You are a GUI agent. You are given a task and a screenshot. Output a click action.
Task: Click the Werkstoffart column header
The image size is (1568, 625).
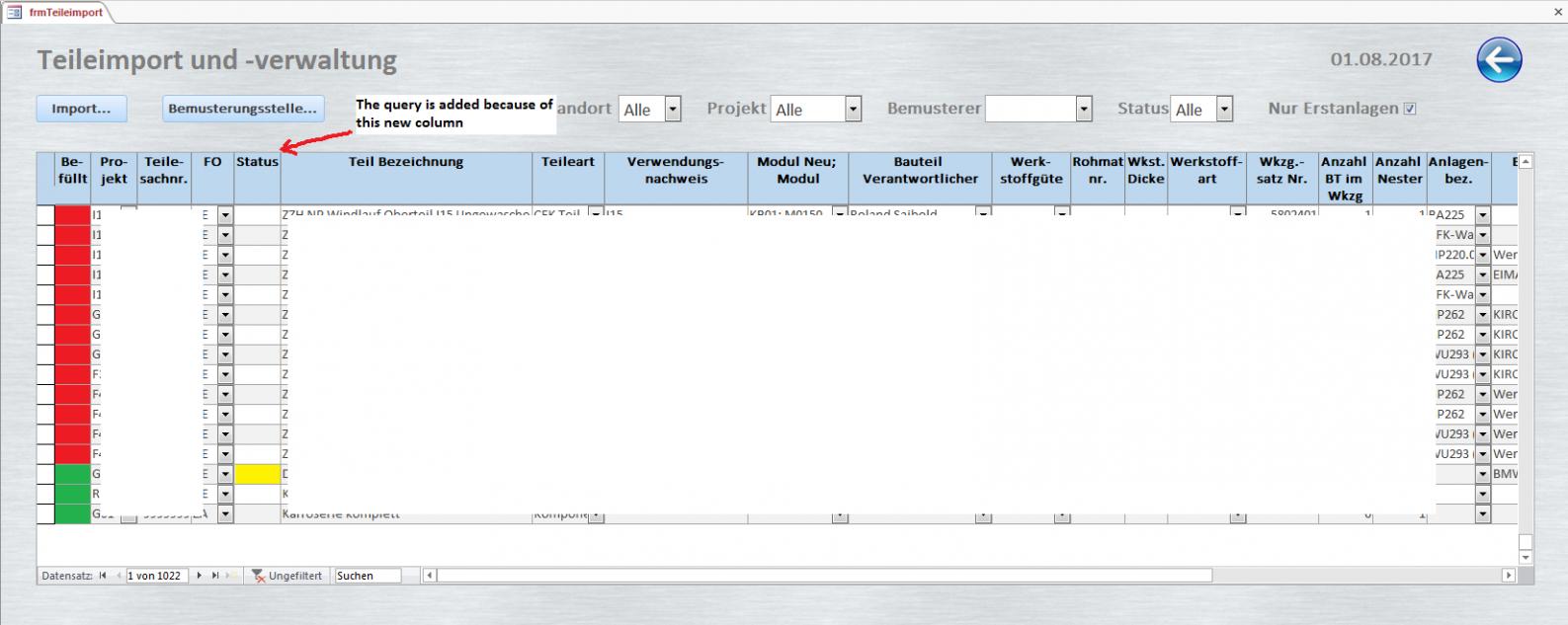click(x=1206, y=179)
